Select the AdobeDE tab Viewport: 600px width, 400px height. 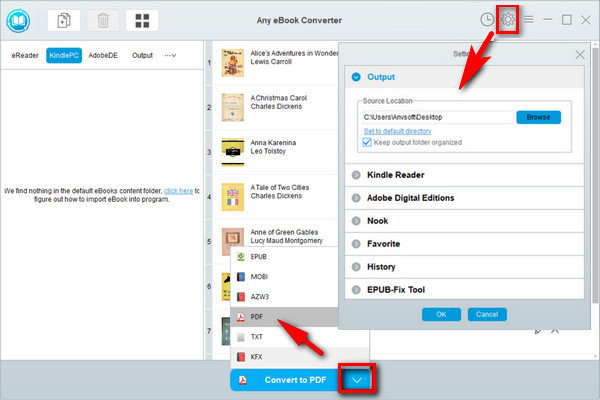[103, 56]
